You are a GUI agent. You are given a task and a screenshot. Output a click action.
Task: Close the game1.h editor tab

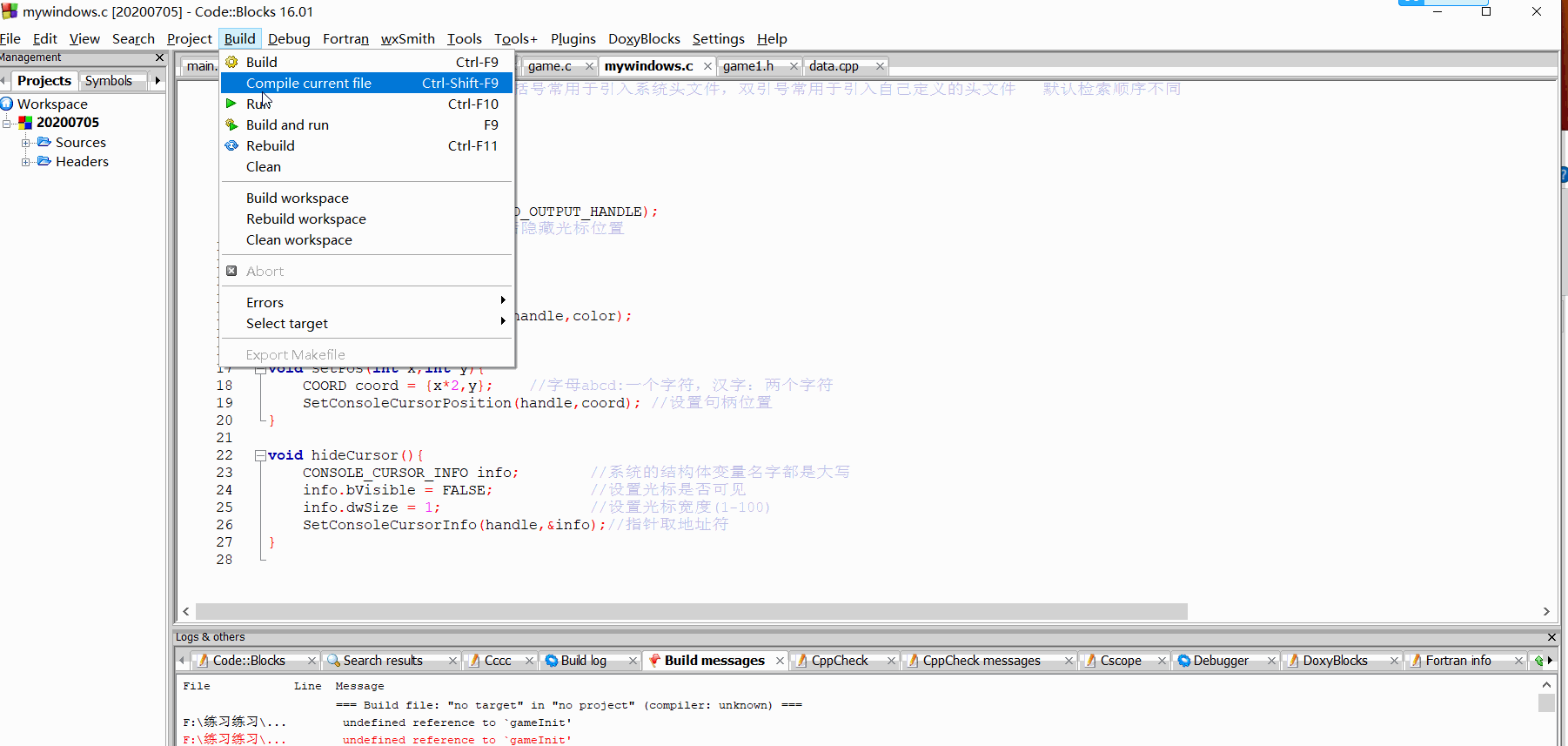[x=794, y=66]
